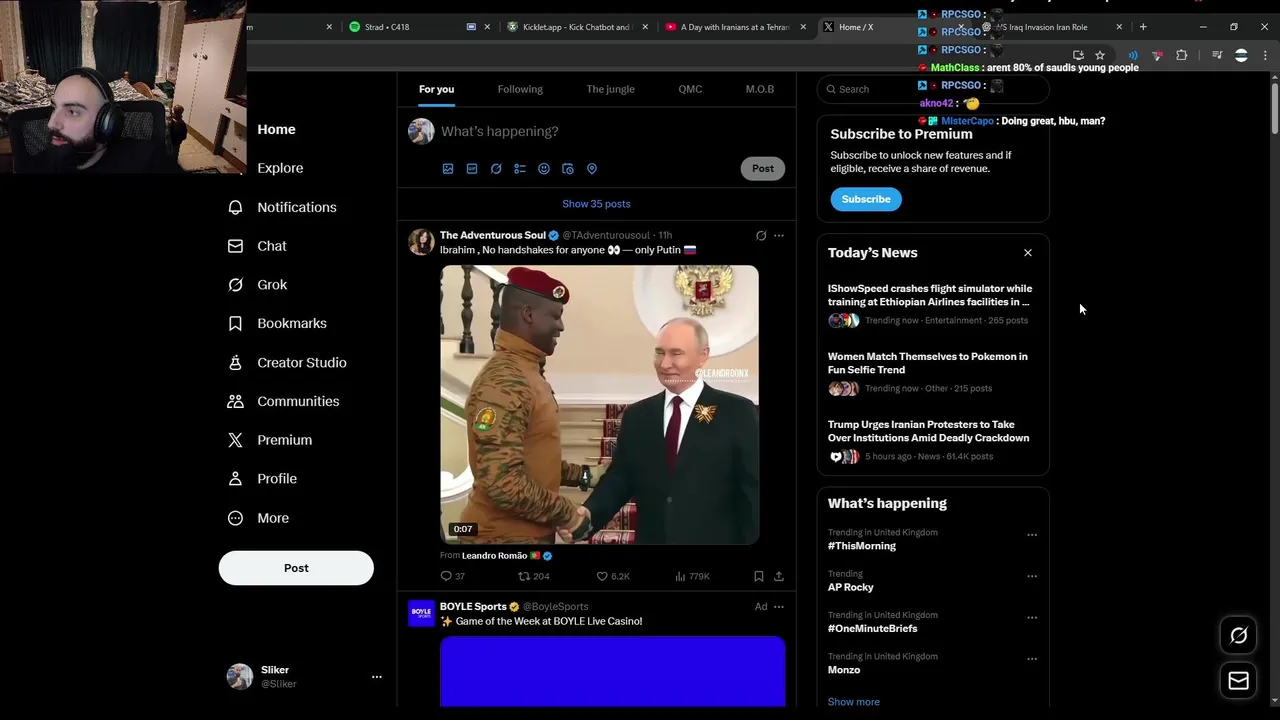Screen dimensions: 1280x720
Task: Add a GIF to the post
Action: coord(472,169)
